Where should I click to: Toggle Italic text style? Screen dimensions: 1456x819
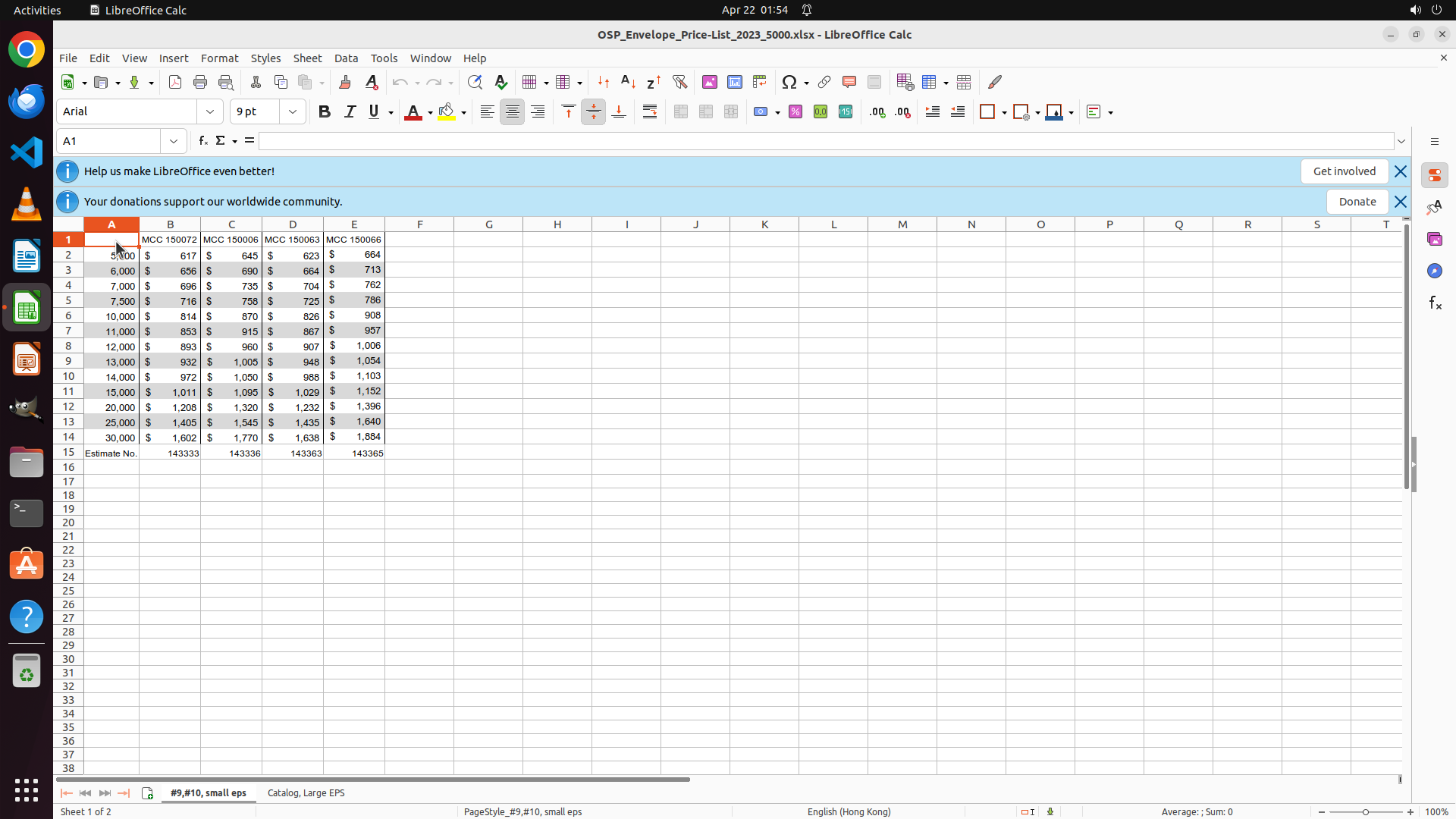click(350, 112)
